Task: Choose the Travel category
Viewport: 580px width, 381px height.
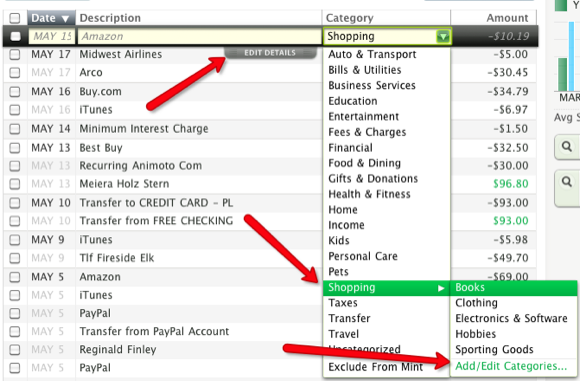Action: tap(343, 334)
